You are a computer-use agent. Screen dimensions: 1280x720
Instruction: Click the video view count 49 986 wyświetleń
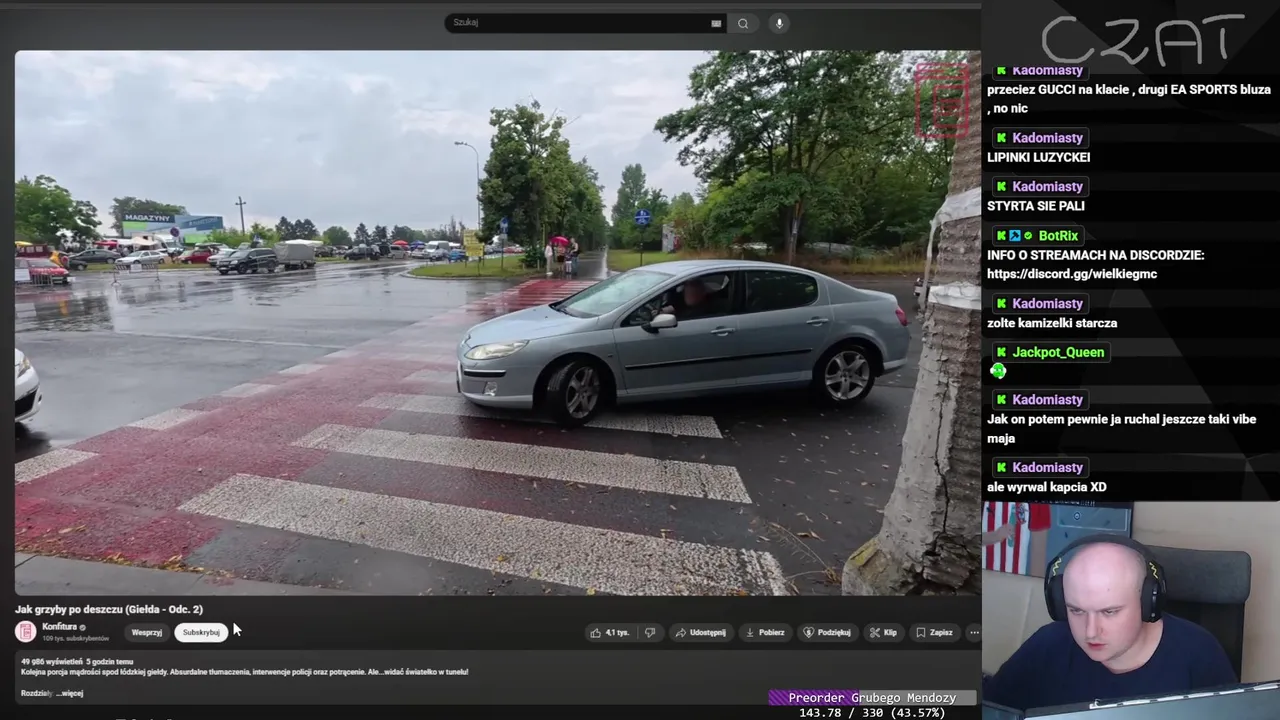pyautogui.click(x=51, y=662)
